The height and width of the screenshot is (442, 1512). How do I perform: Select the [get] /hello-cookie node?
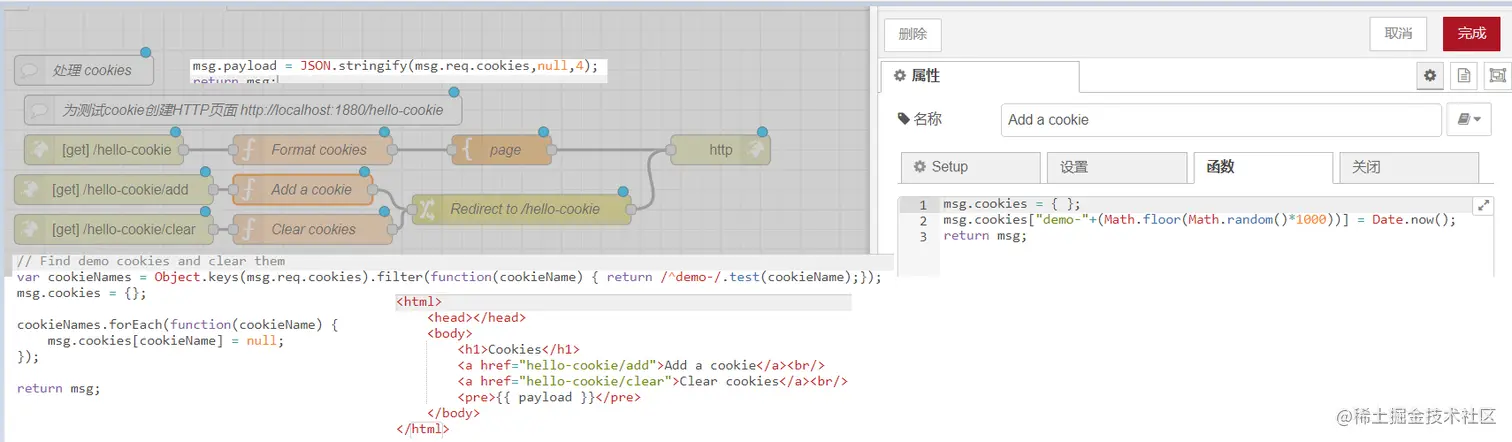tap(103, 150)
